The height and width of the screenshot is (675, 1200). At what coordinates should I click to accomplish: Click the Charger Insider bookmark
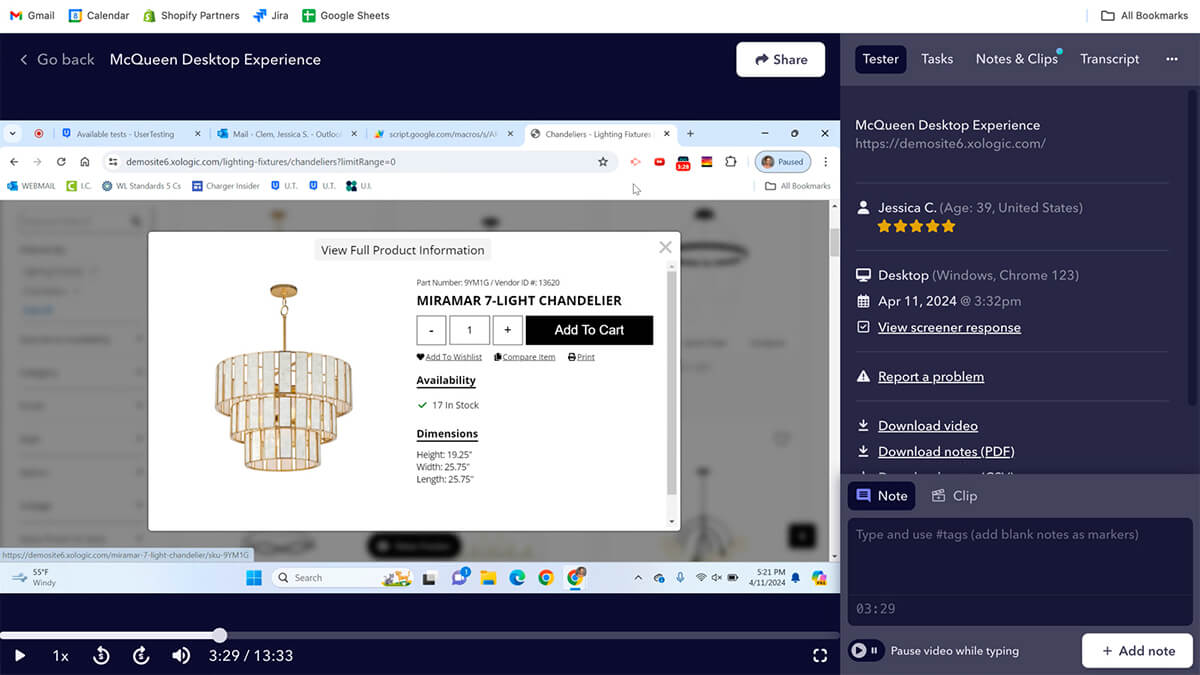[x=226, y=186]
